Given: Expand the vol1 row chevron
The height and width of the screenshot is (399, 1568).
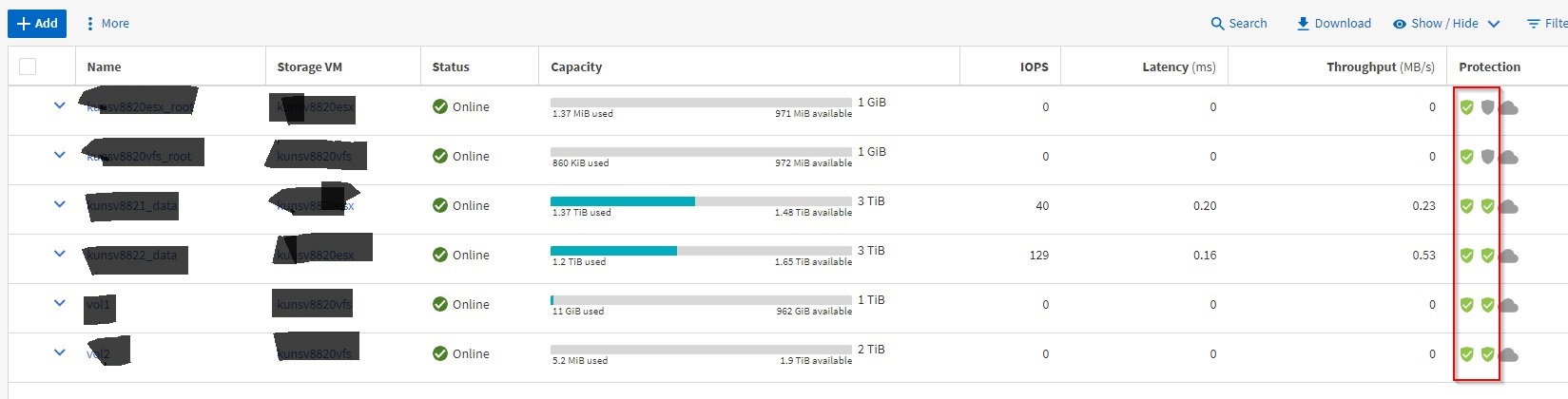Looking at the screenshot, I should pyautogui.click(x=60, y=303).
